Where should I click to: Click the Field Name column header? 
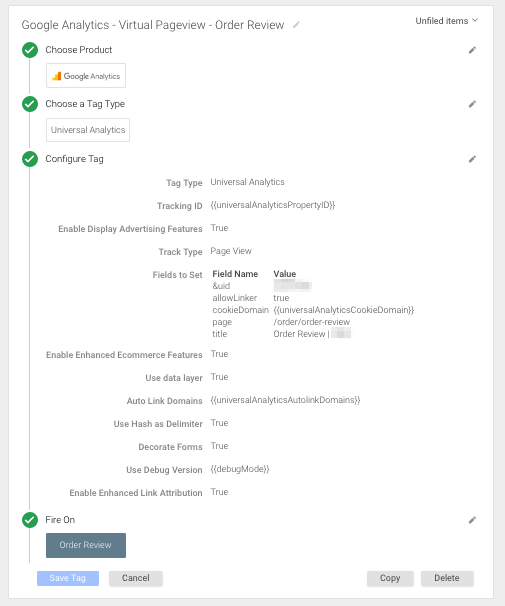[235, 274]
